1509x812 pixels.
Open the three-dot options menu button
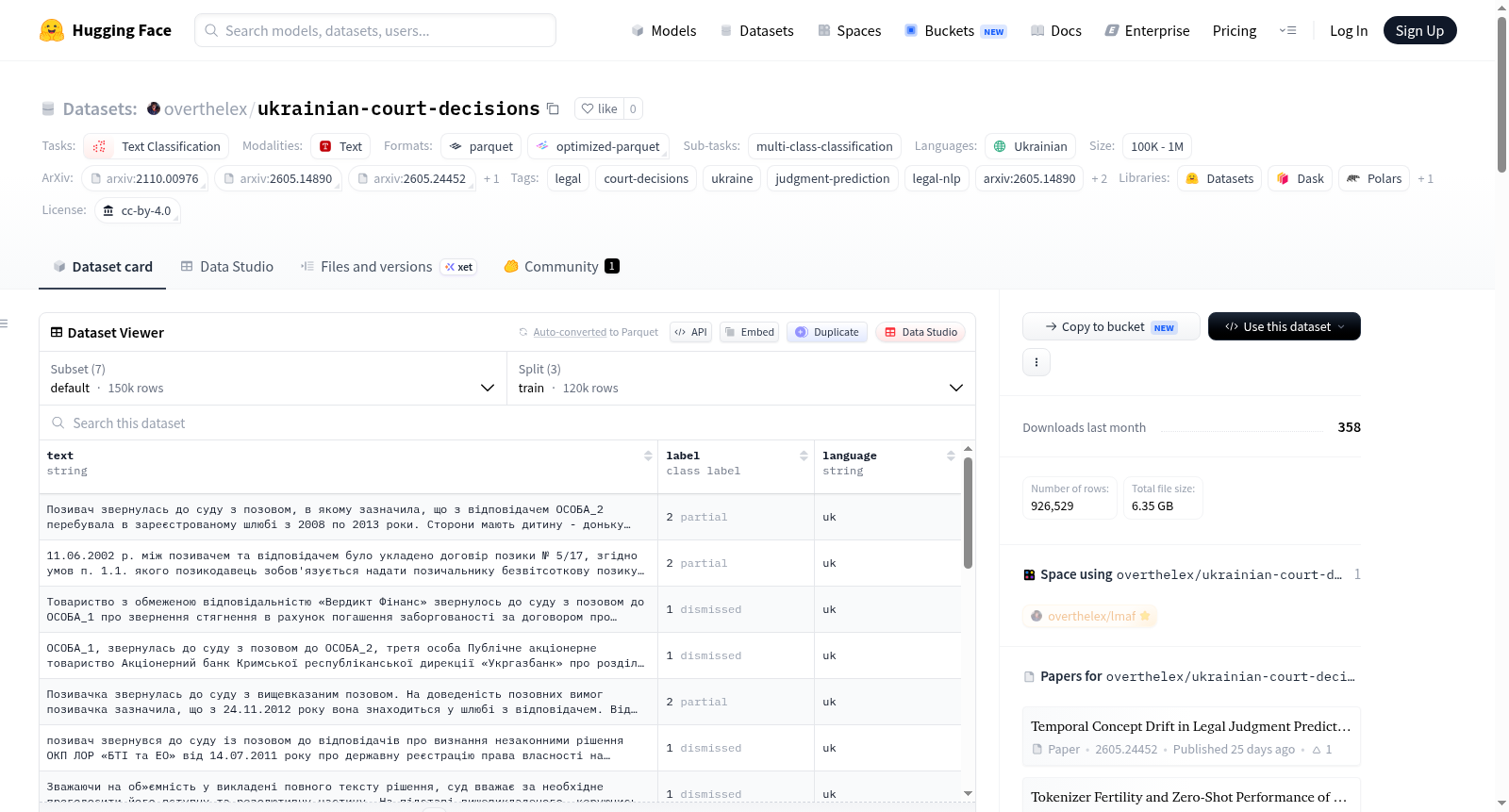pyautogui.click(x=1036, y=362)
